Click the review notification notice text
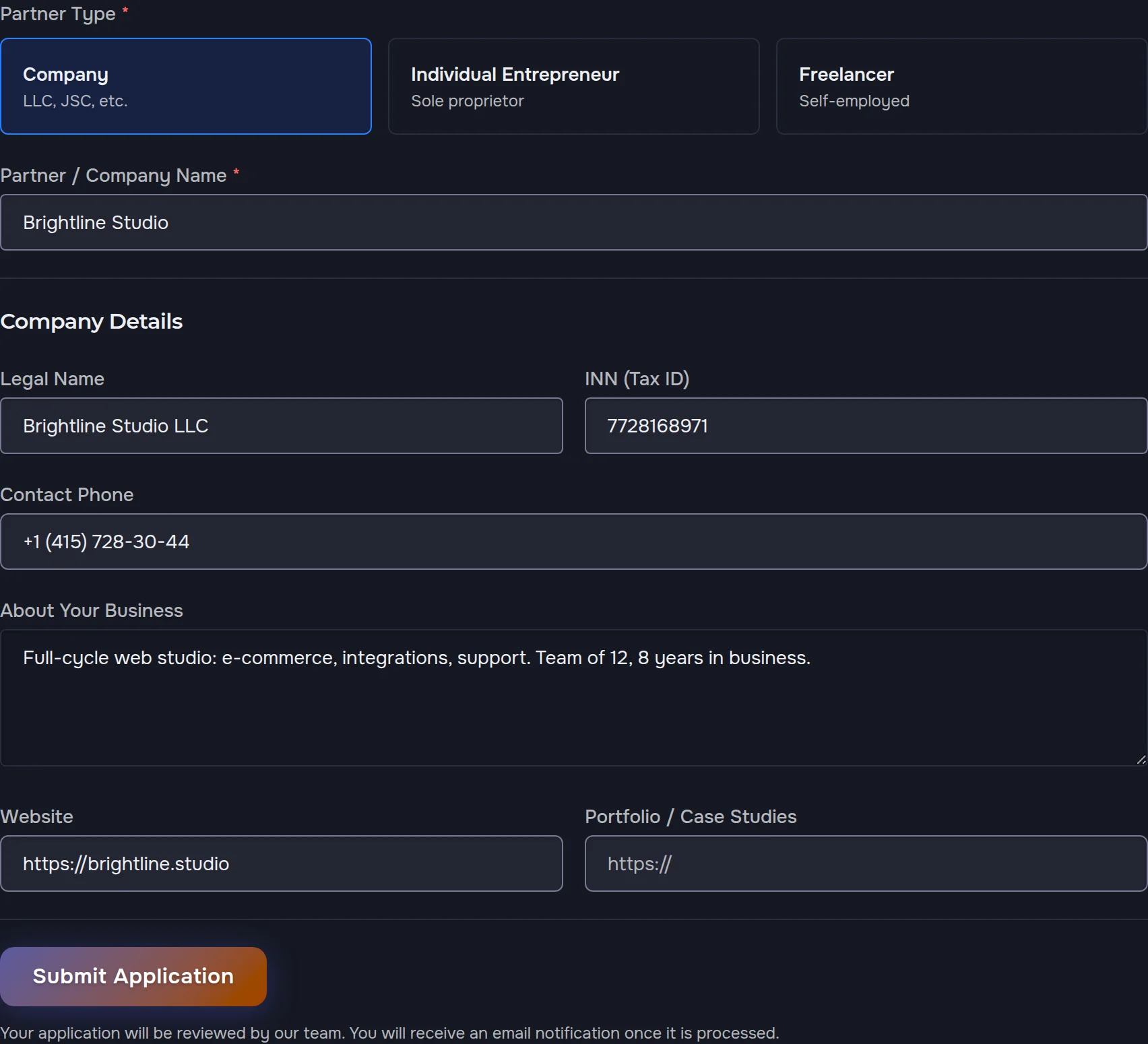 [389, 1033]
